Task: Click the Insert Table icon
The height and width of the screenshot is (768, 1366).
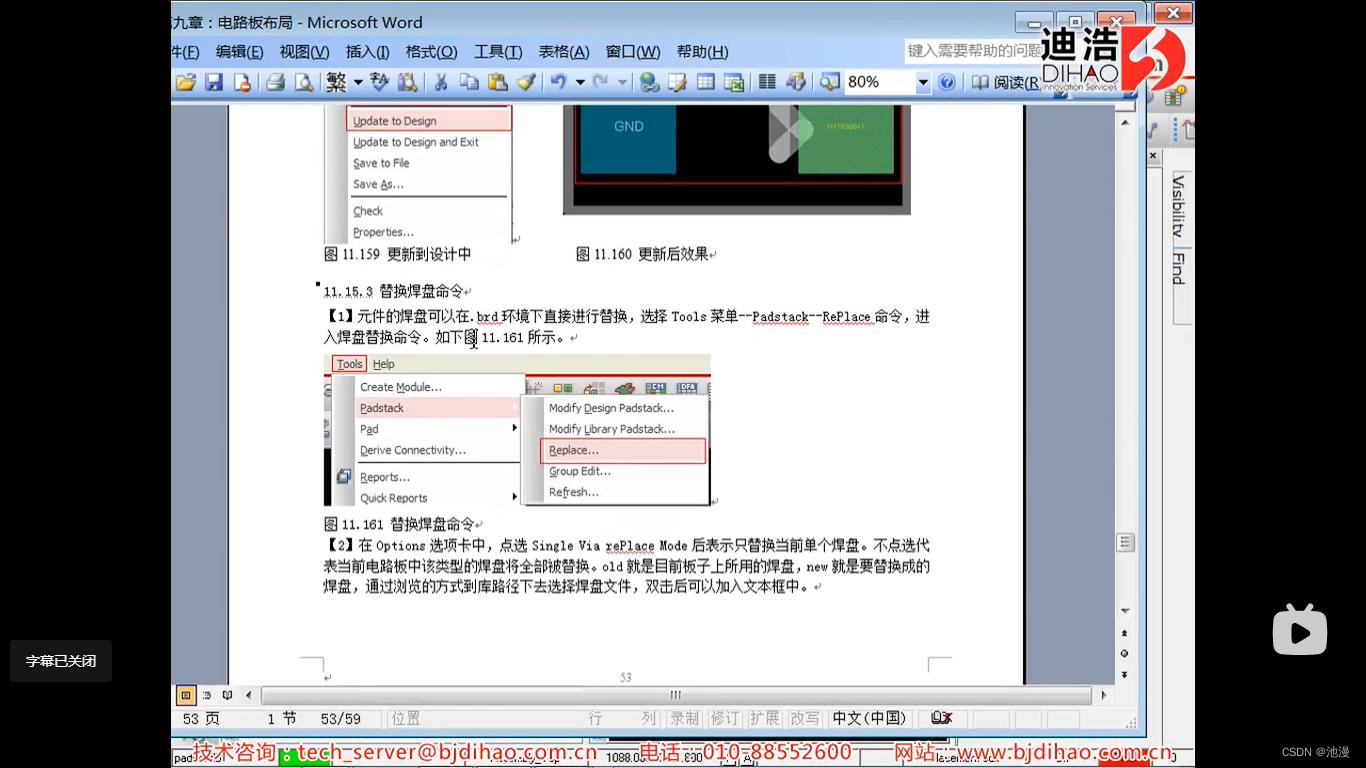Action: coord(705,82)
